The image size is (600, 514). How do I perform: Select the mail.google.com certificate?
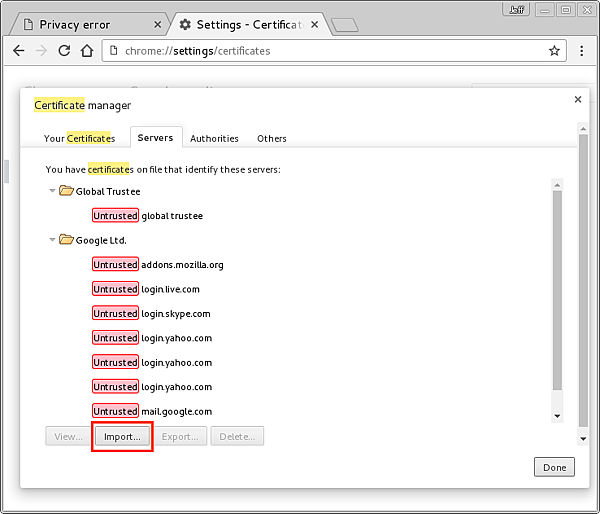(176, 412)
